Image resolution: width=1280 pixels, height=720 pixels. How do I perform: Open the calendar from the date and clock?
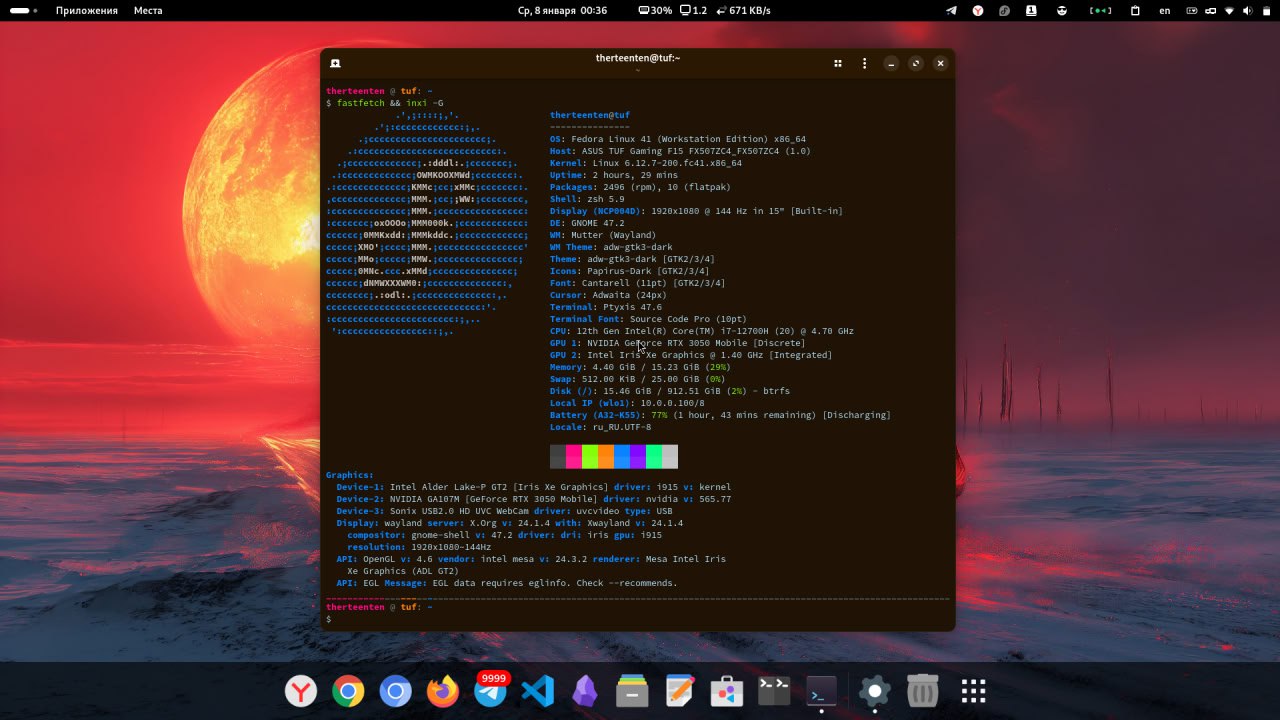(x=562, y=10)
